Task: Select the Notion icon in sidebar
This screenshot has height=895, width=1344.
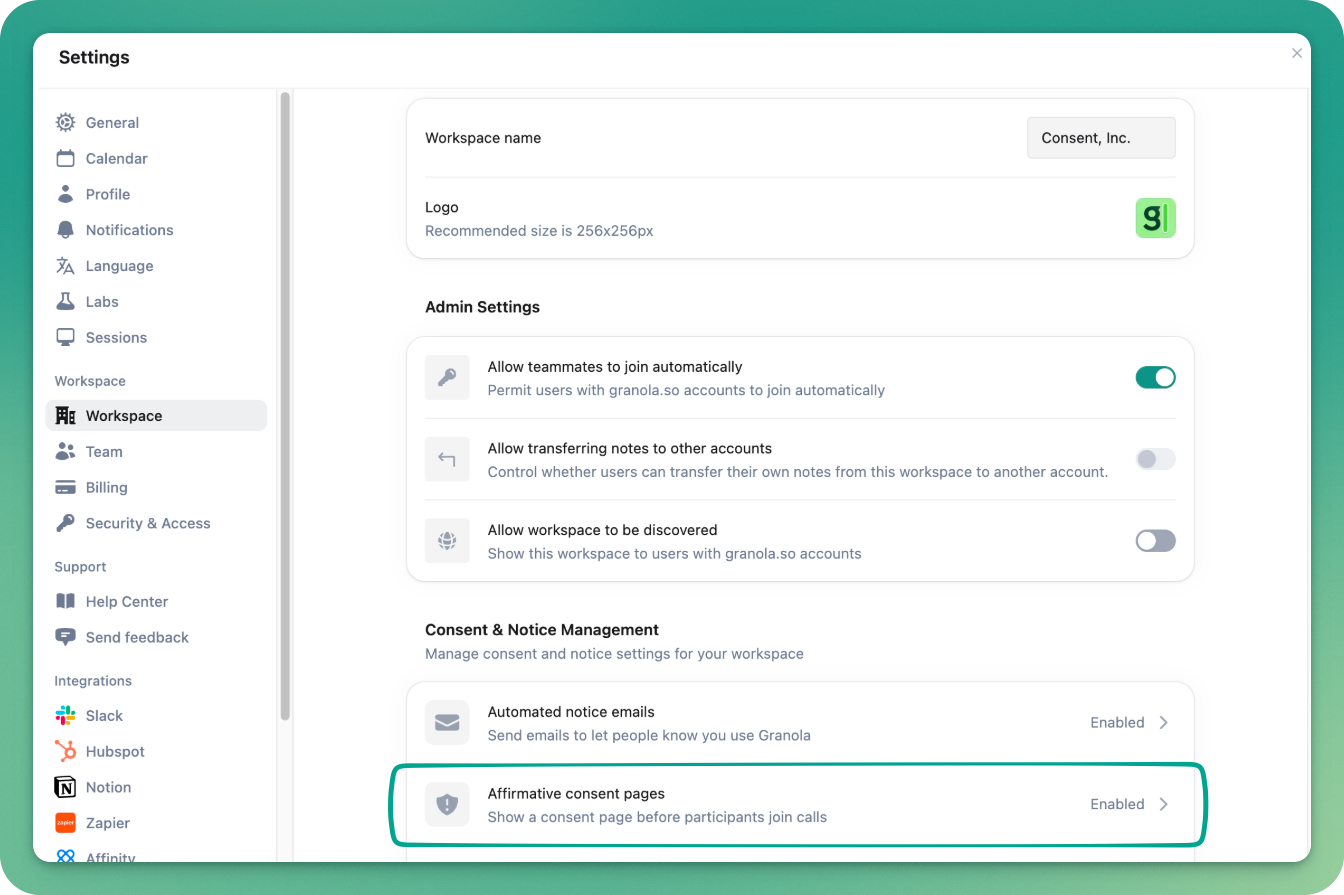Action: (65, 788)
